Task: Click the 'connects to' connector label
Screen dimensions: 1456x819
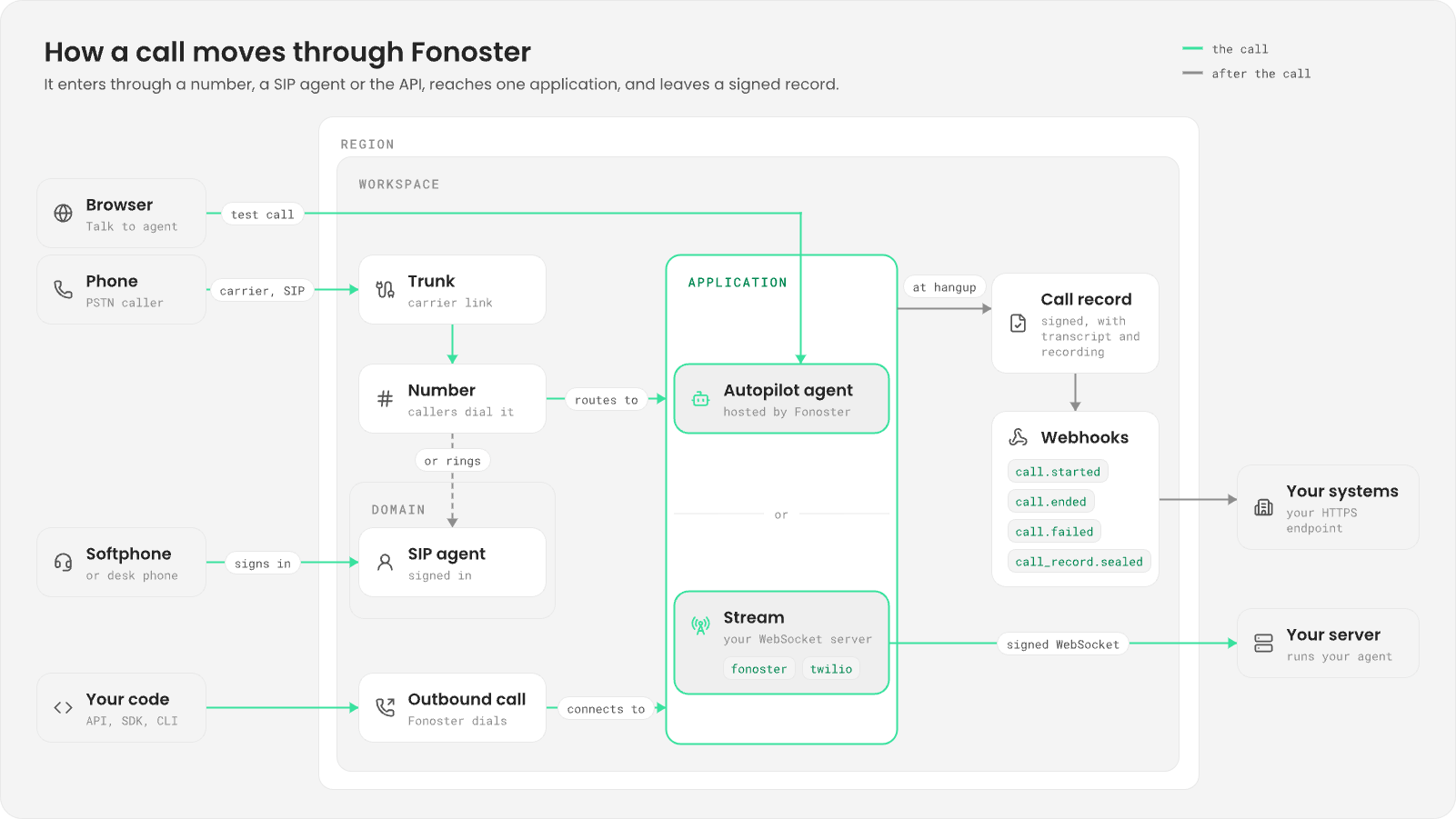Action: pyautogui.click(x=607, y=709)
